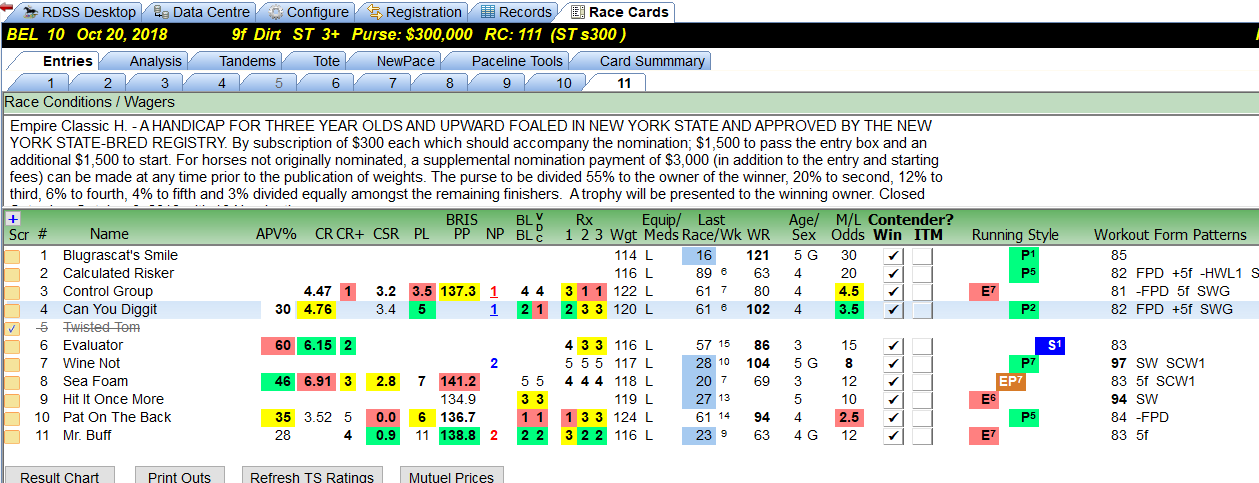Image resolution: width=1259 pixels, height=483 pixels.
Task: Select race number 6 tab
Action: coord(335,83)
